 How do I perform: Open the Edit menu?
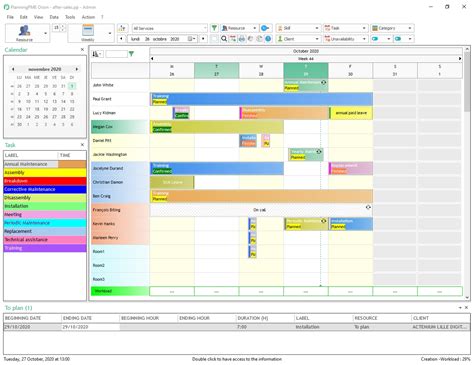point(23,17)
